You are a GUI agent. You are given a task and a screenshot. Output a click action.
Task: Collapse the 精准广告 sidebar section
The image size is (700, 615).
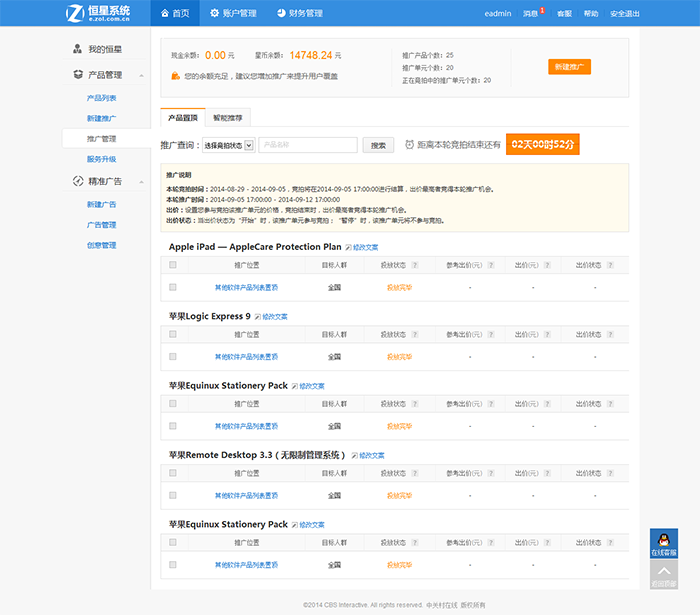(141, 182)
